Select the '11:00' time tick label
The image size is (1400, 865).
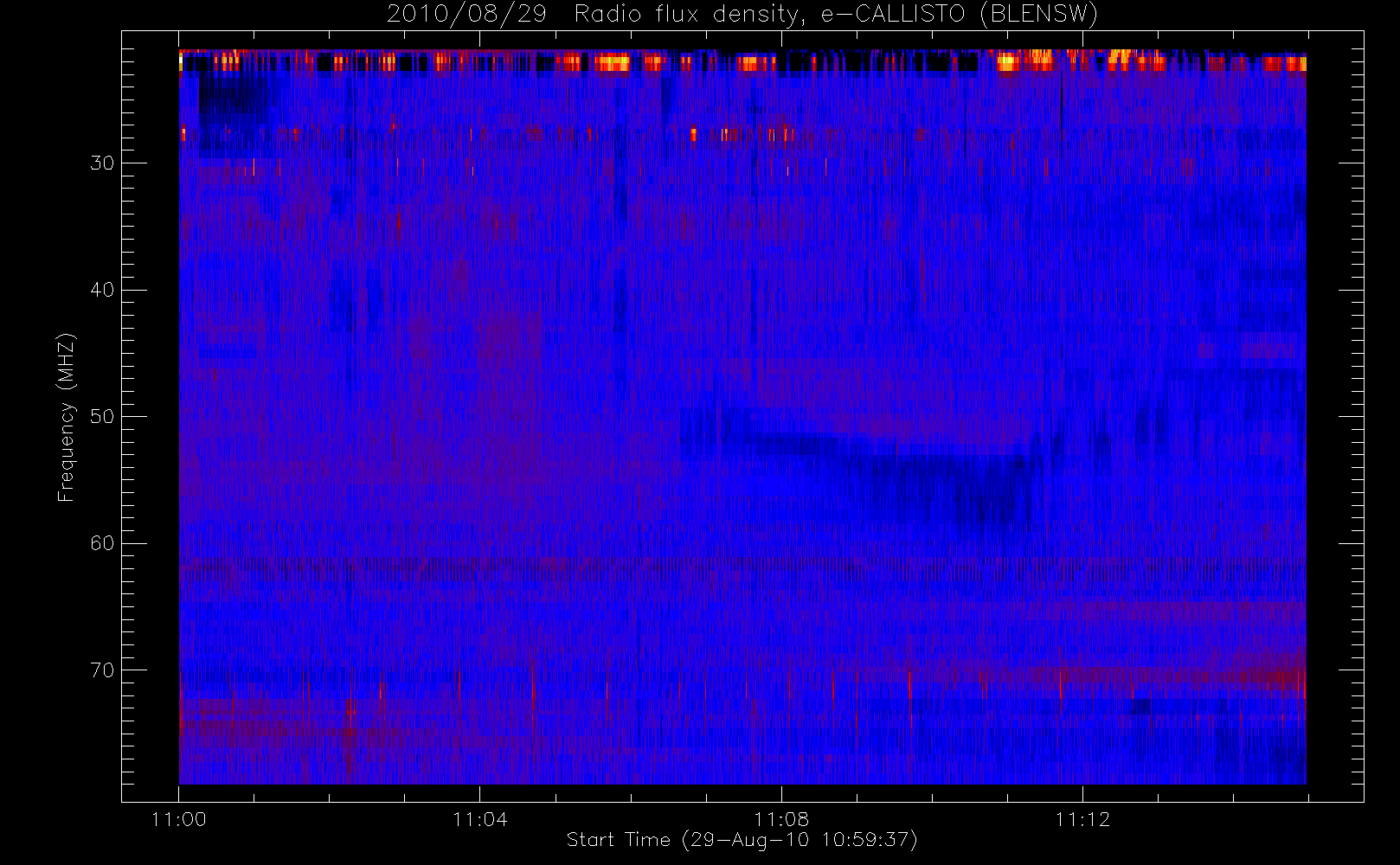(x=179, y=819)
